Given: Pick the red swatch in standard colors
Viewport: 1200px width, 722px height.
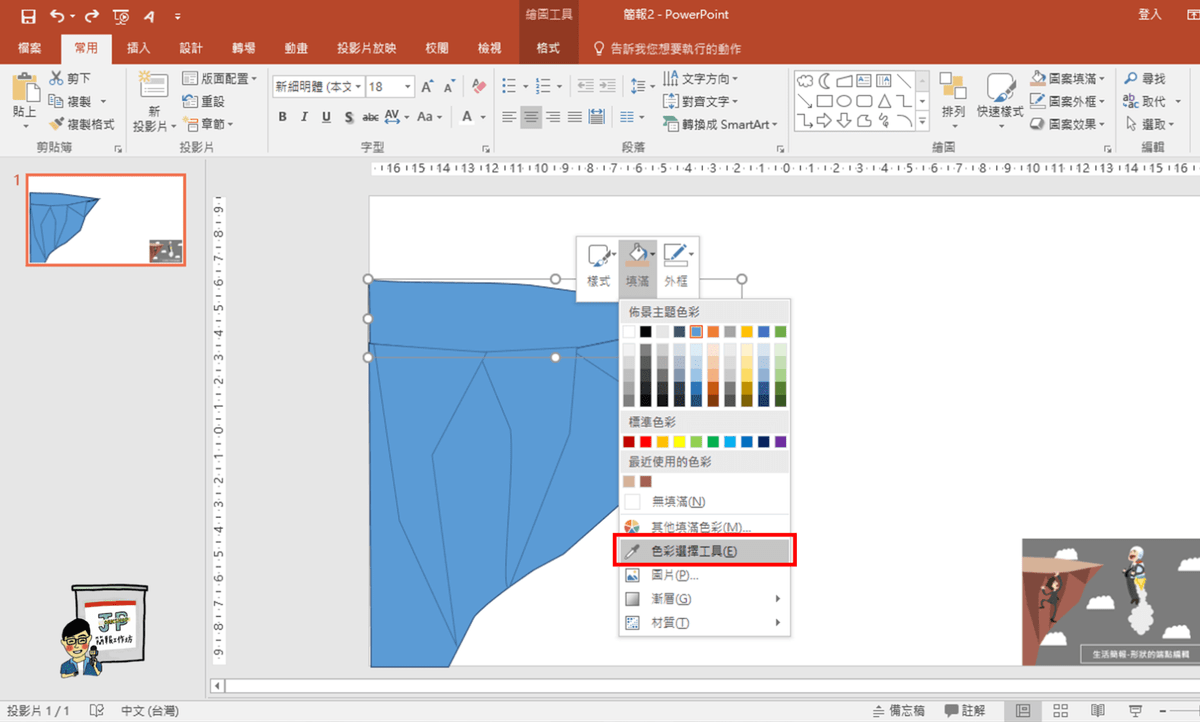Looking at the screenshot, I should 646,441.
